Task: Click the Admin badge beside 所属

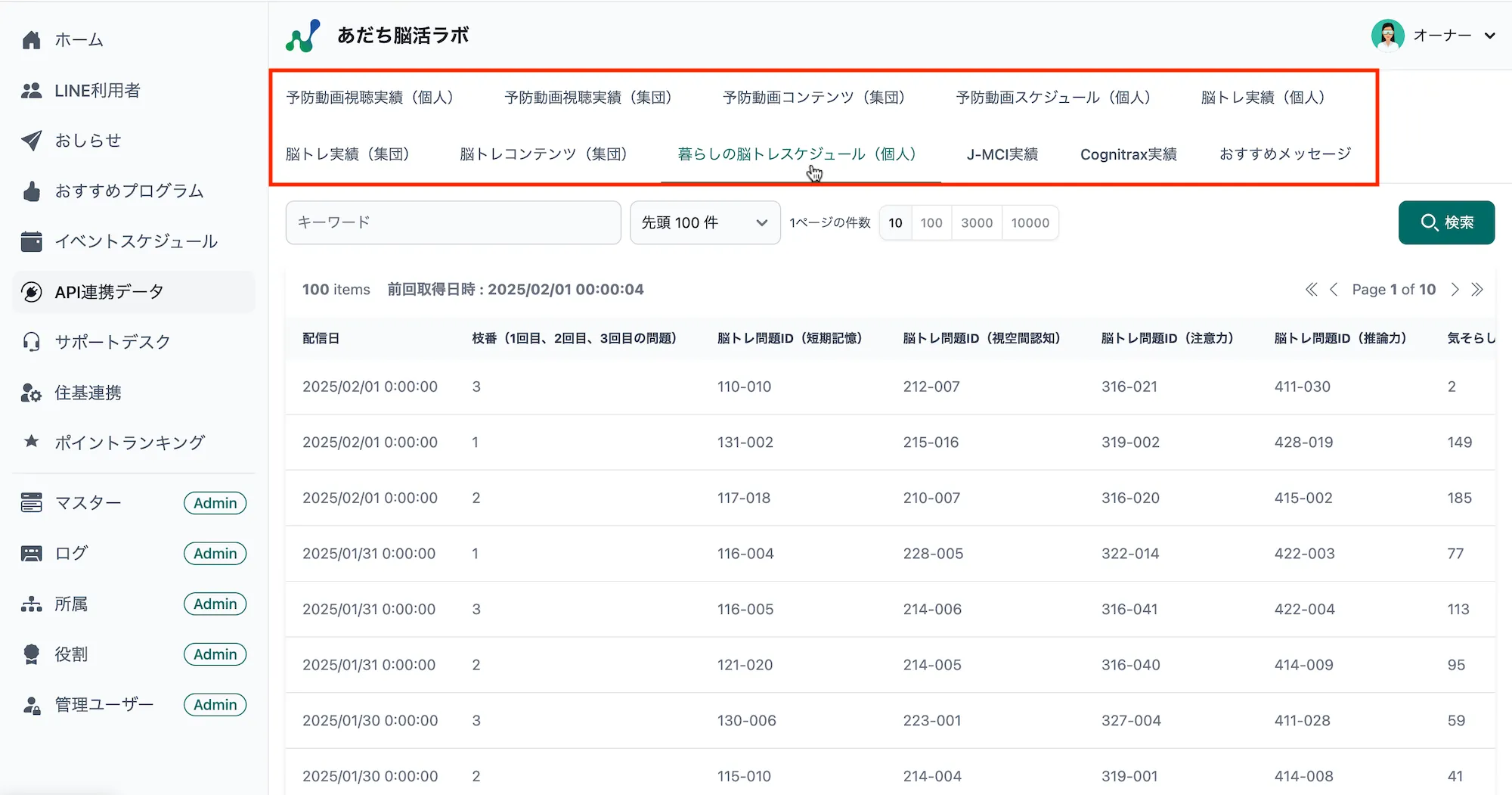Action: click(x=215, y=604)
